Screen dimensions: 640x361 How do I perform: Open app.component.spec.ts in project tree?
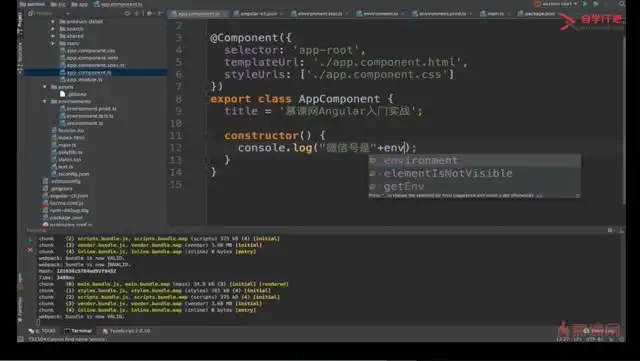click(92, 65)
